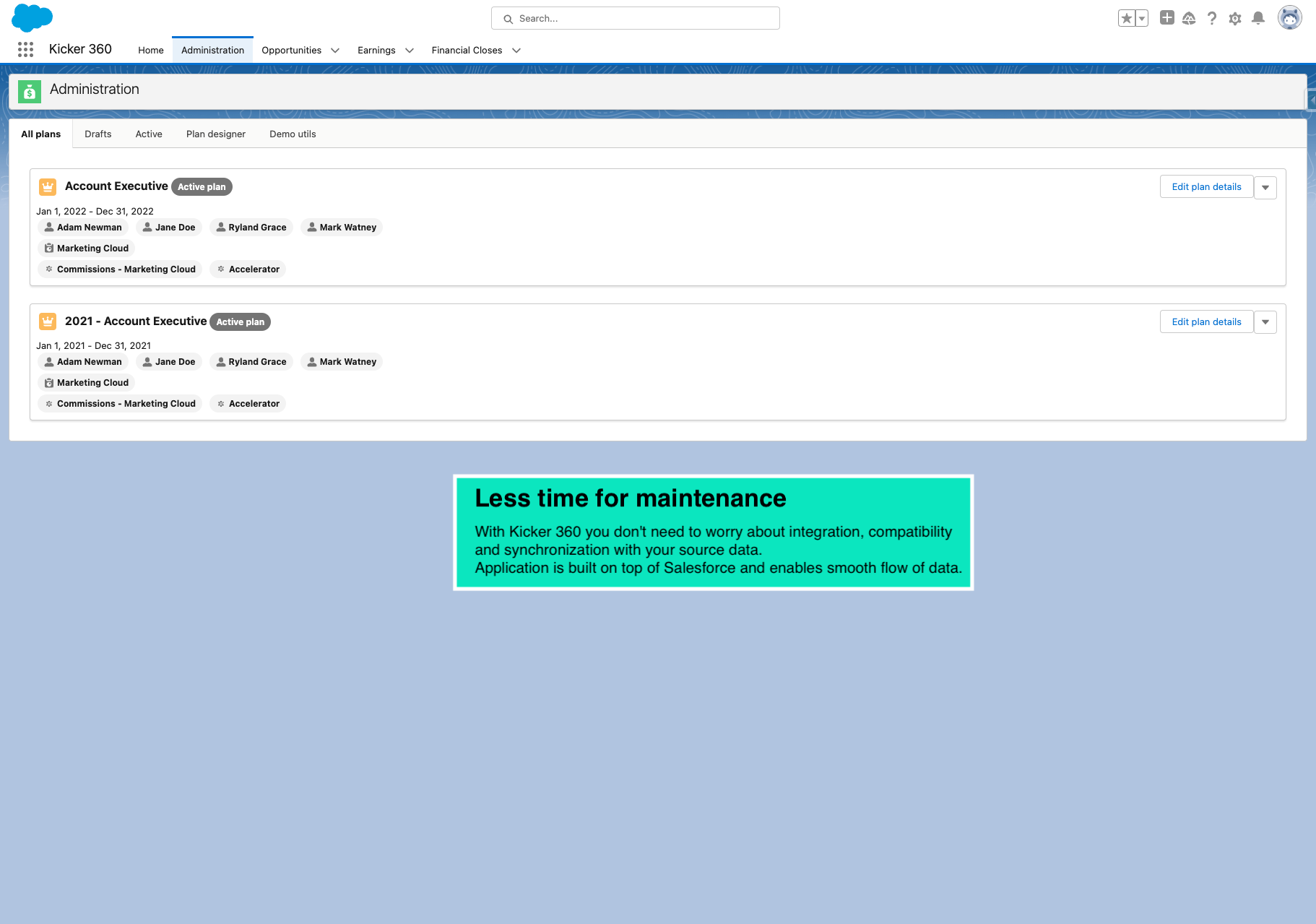Click the Kicker 360 app name
Viewport: 1316px width, 924px height.
point(80,49)
